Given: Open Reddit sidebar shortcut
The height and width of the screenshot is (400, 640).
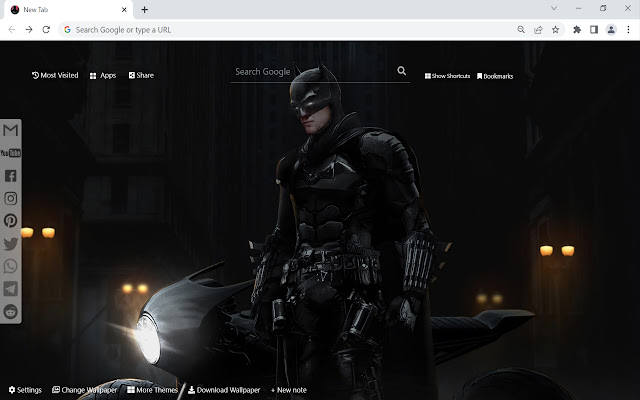Looking at the screenshot, I should pyautogui.click(x=11, y=311).
